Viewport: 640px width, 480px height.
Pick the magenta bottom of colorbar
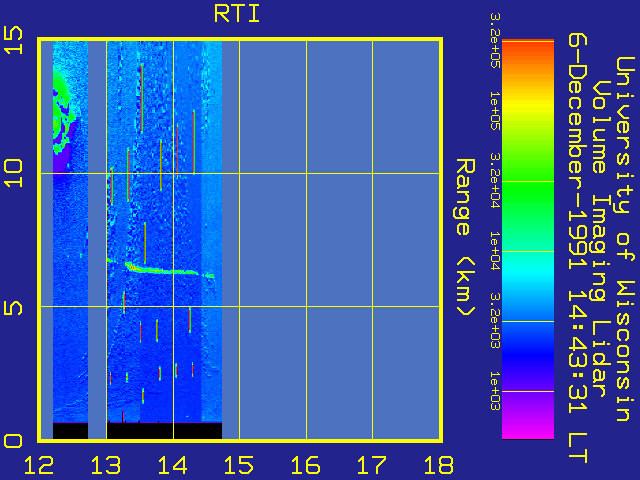tap(528, 431)
